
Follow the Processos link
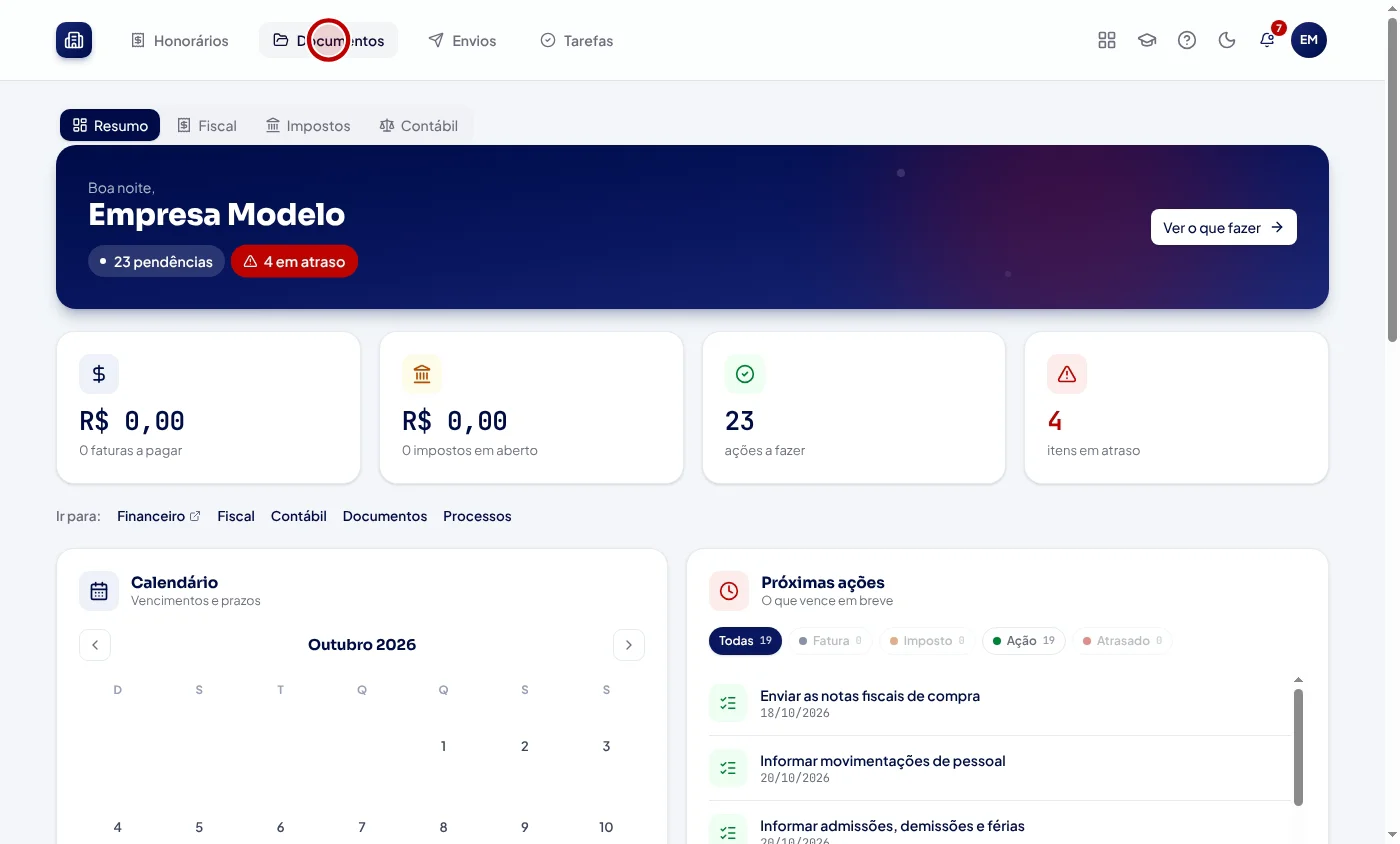tap(477, 516)
